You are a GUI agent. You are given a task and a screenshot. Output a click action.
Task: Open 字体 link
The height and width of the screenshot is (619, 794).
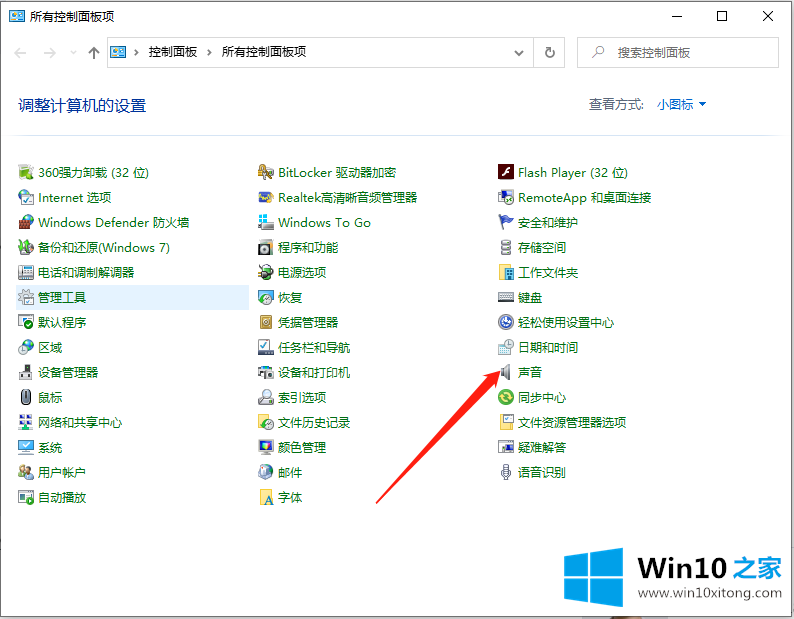pyautogui.click(x=290, y=497)
